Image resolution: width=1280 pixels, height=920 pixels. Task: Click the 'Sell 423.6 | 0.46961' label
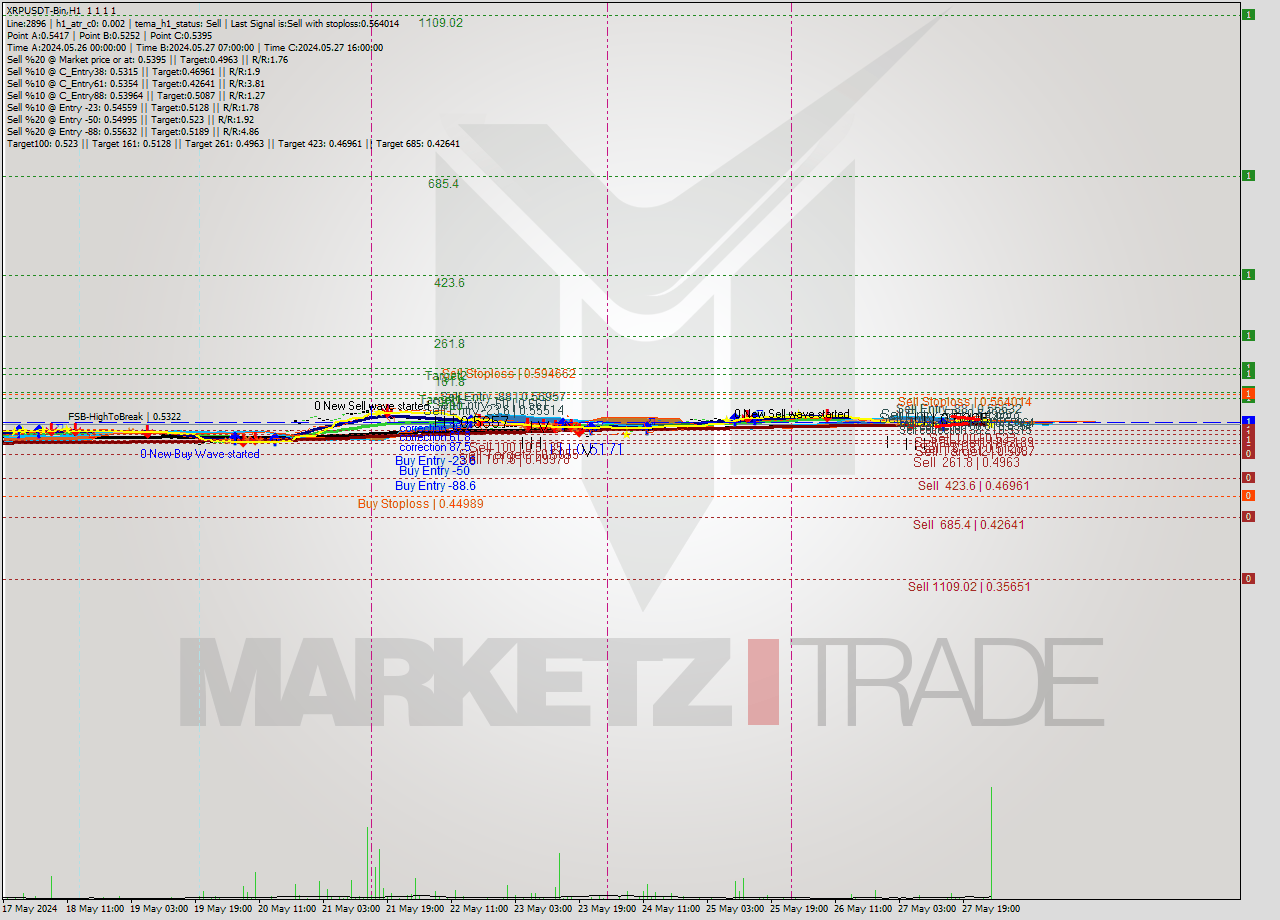click(974, 486)
